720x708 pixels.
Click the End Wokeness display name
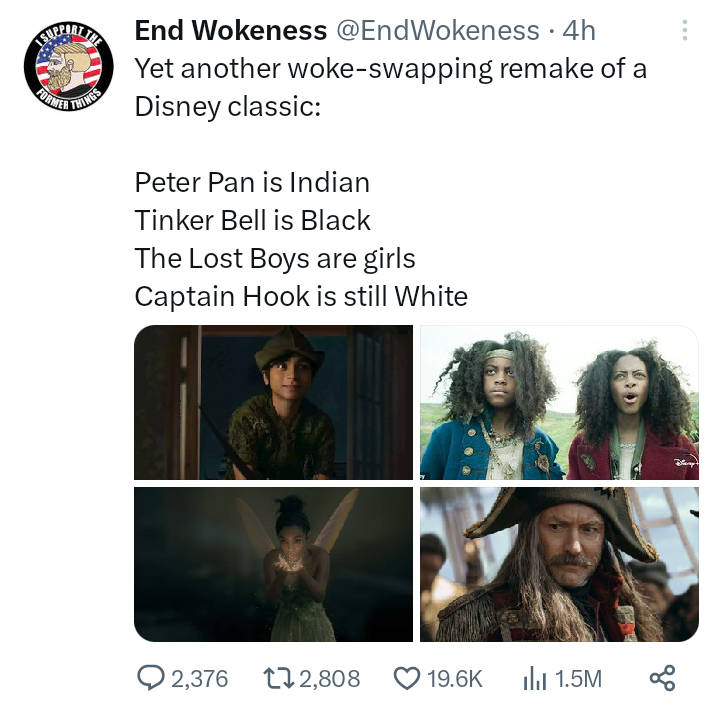coord(230,31)
